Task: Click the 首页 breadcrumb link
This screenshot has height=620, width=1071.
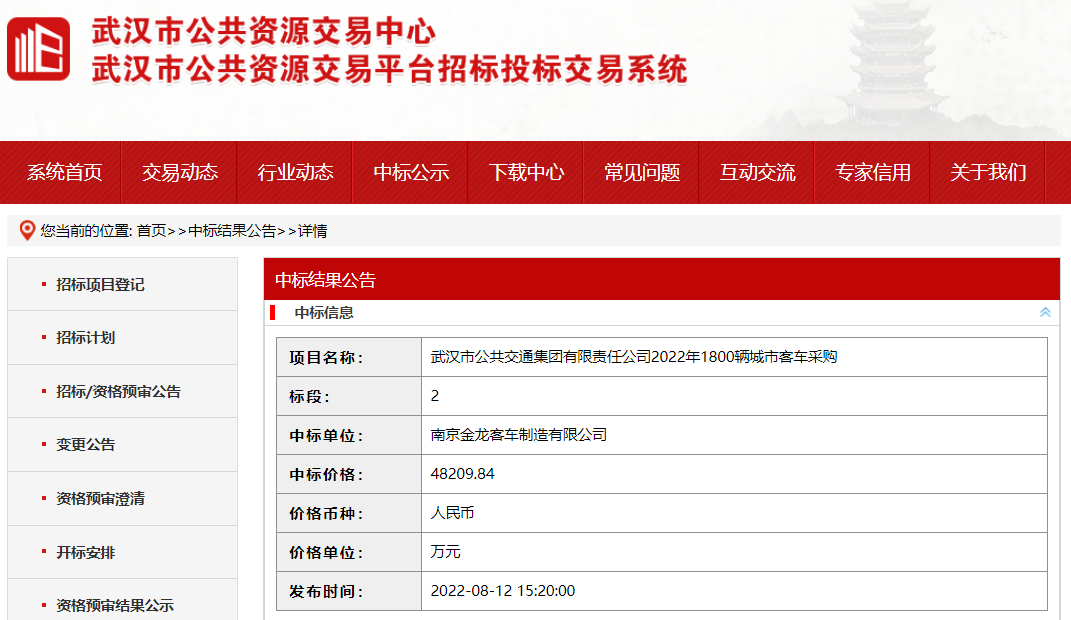Action: point(151,231)
